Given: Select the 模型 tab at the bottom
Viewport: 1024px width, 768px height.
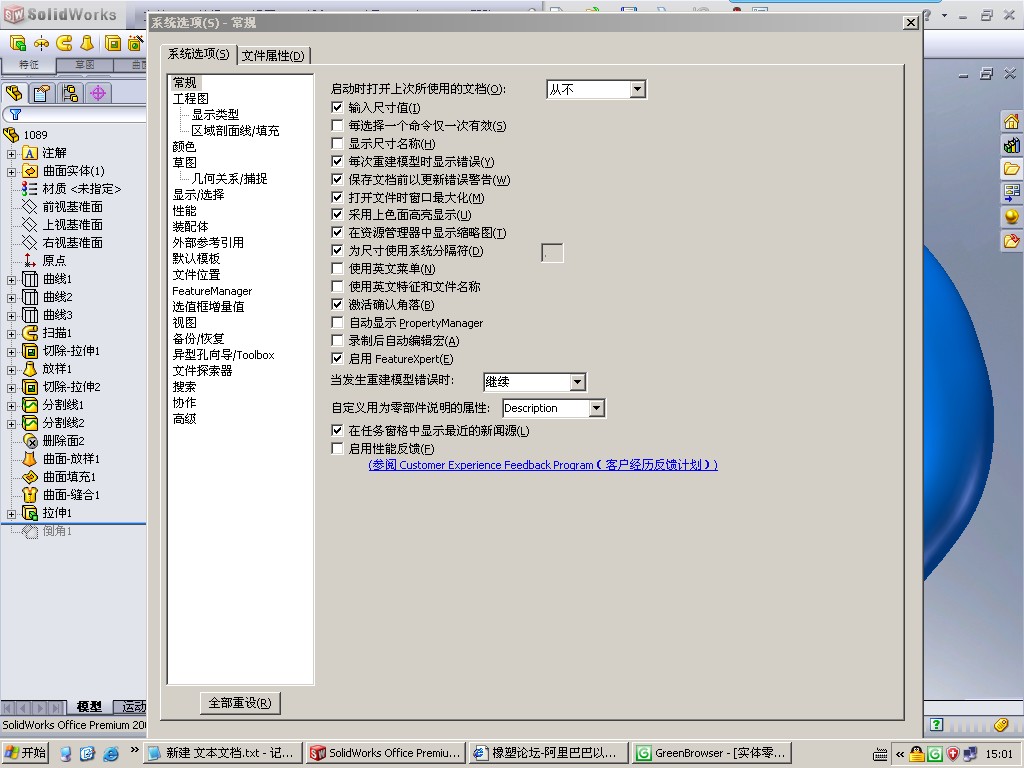Looking at the screenshot, I should (x=89, y=707).
